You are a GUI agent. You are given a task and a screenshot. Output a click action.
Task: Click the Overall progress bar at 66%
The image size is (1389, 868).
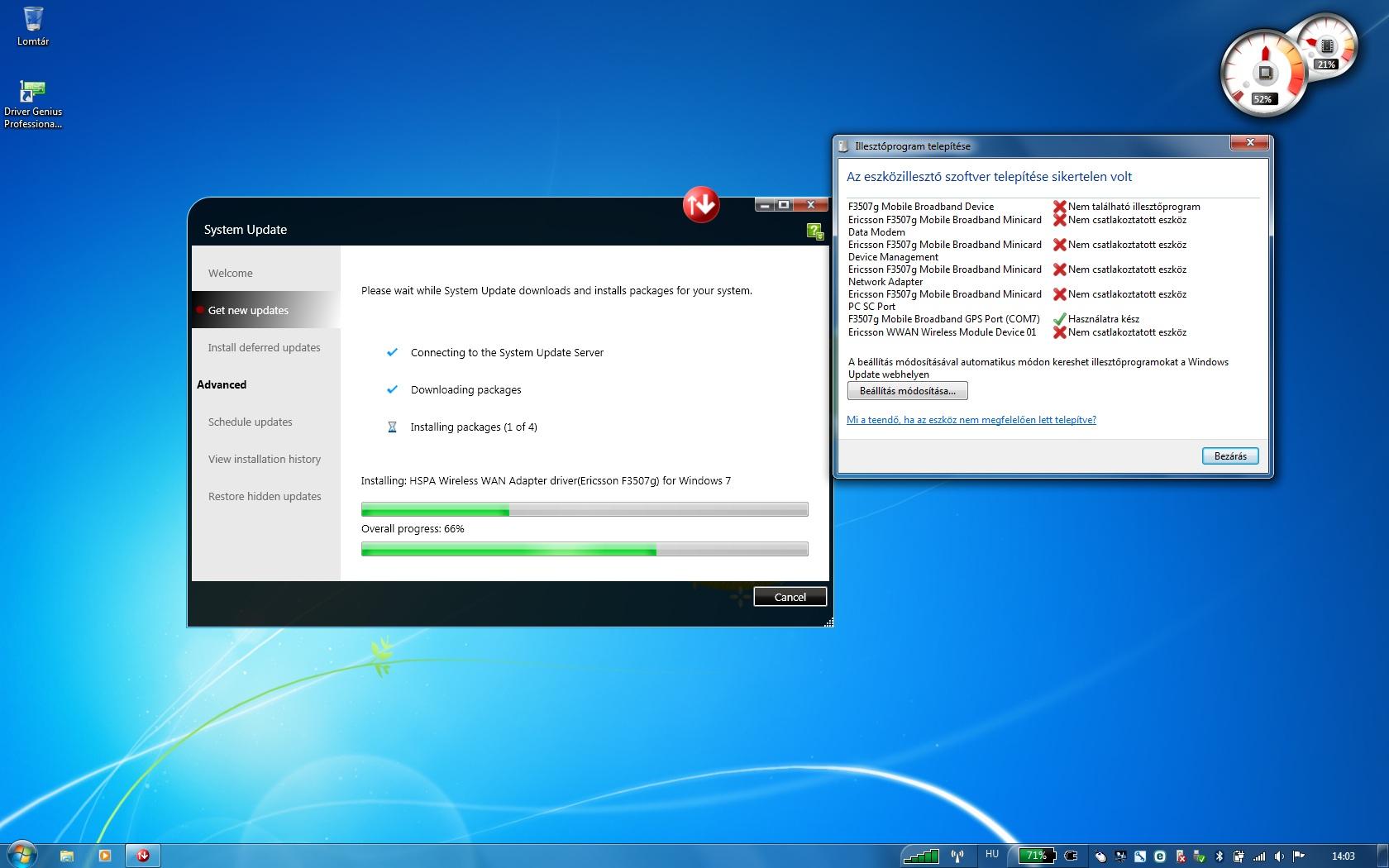(x=585, y=549)
